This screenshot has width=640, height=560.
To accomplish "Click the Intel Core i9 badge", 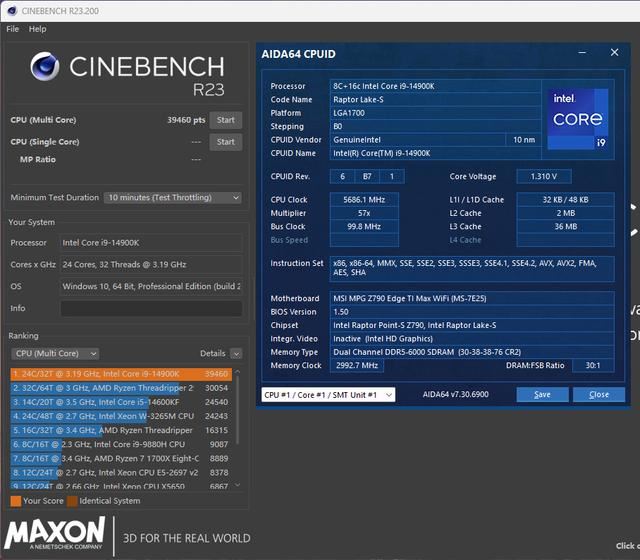I will 578,119.
